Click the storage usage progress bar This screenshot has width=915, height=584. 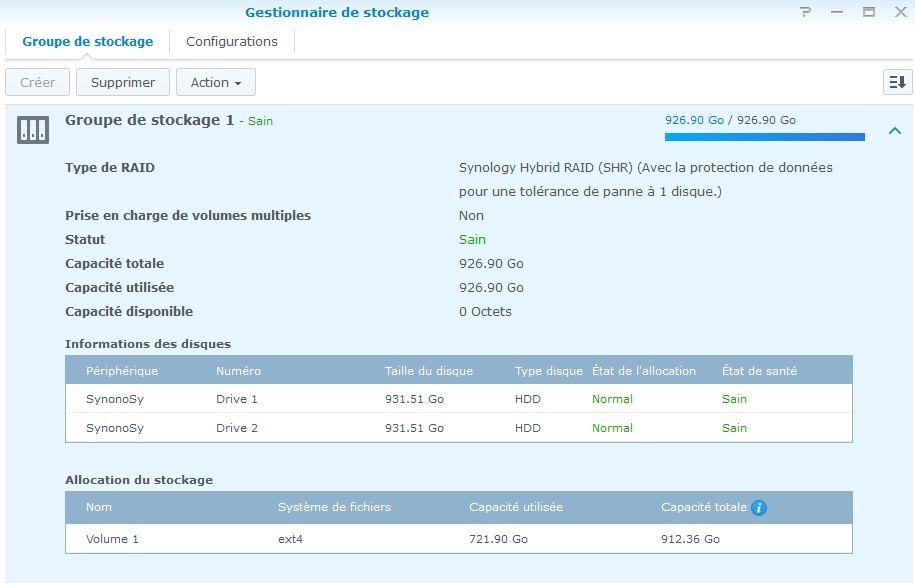coord(764,137)
